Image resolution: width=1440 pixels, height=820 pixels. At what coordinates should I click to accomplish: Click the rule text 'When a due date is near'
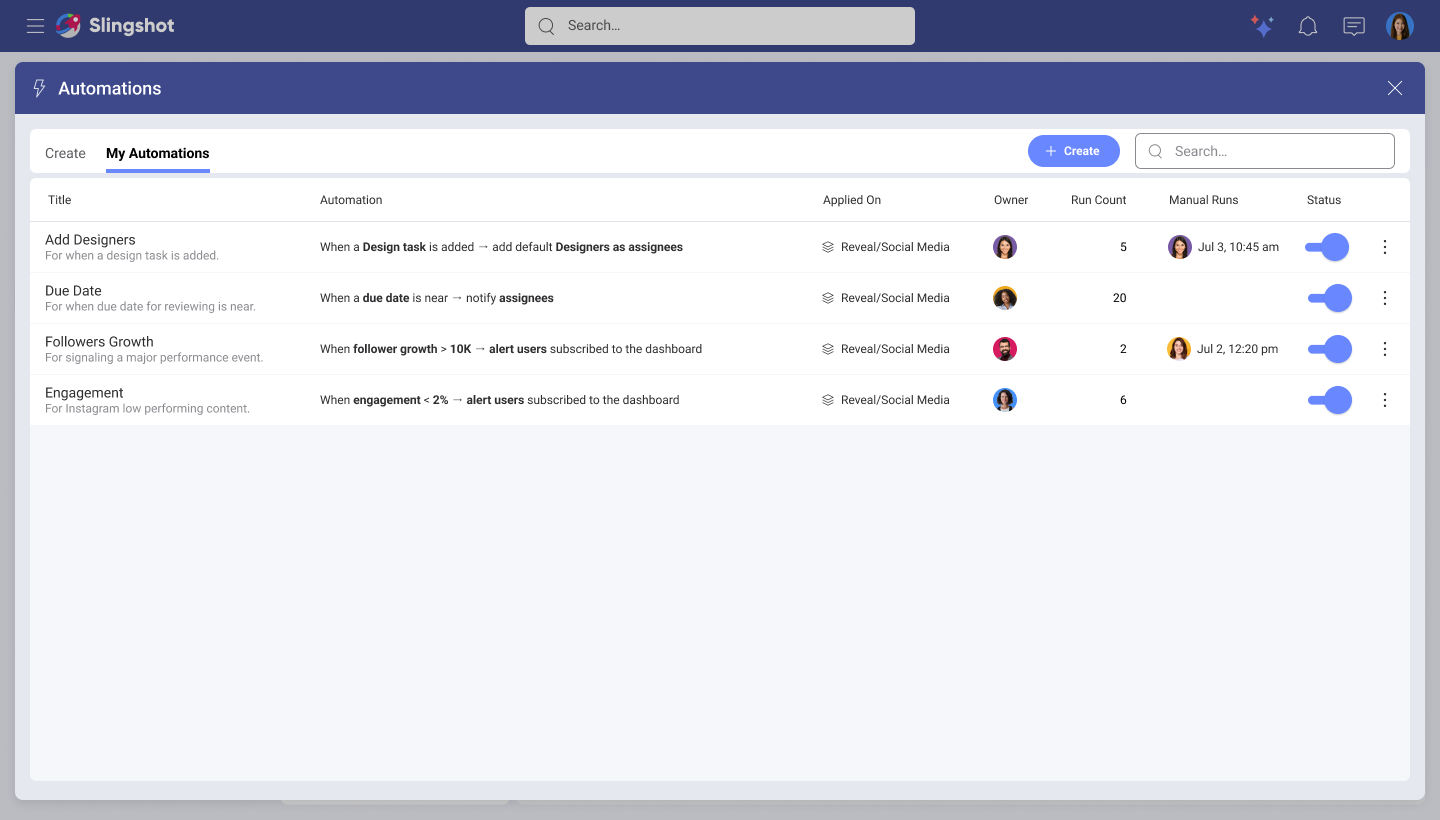[384, 298]
